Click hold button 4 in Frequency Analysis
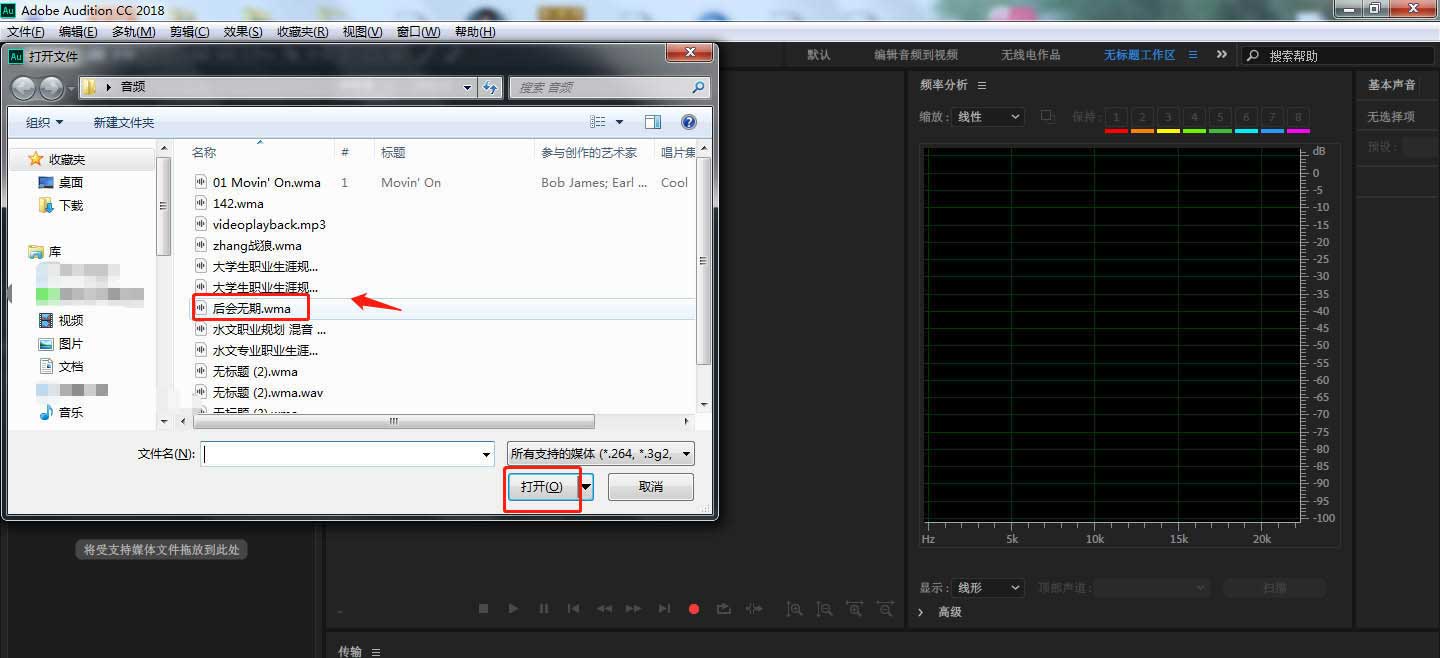 [x=1194, y=117]
